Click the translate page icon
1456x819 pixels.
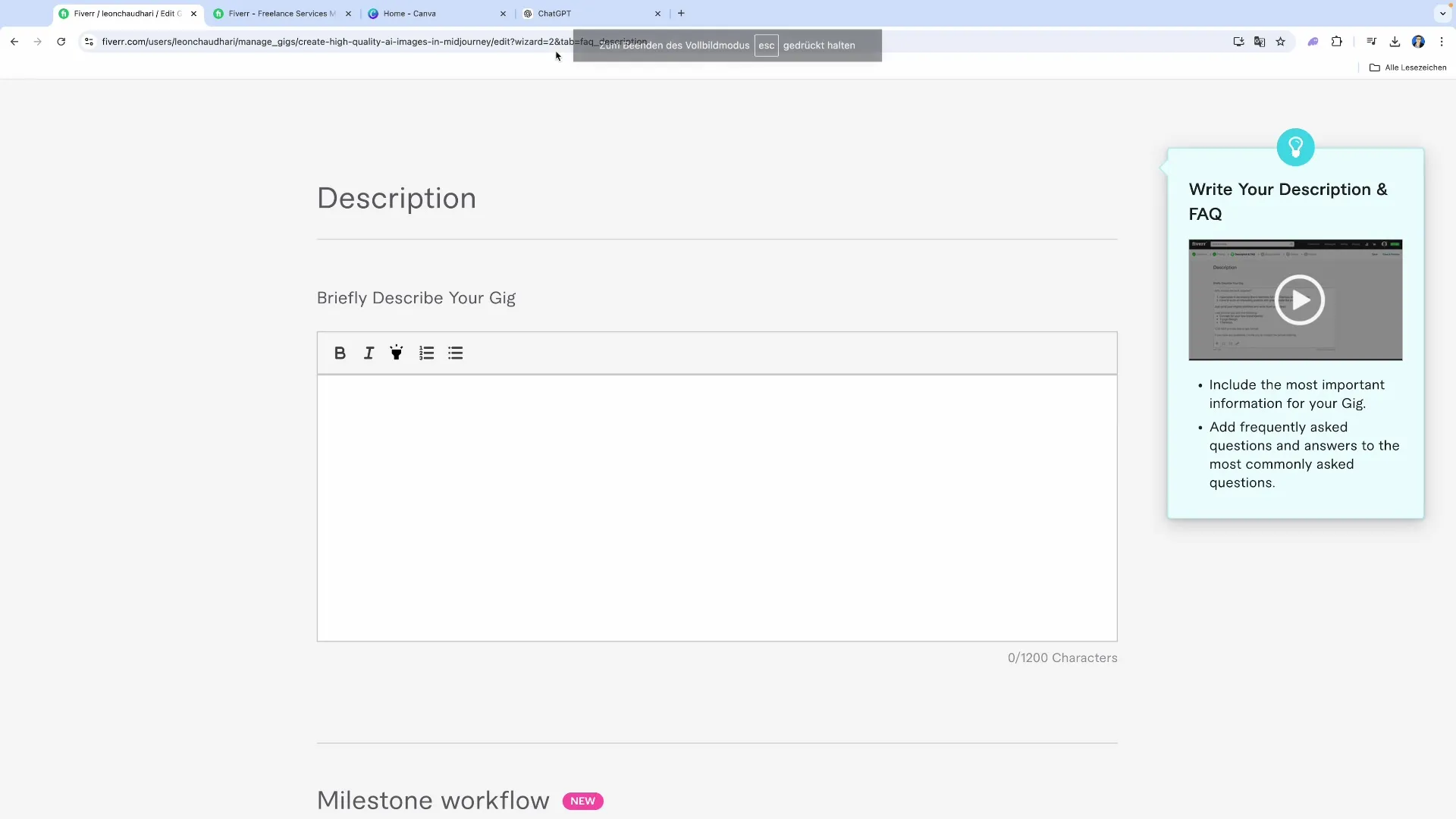point(1260,42)
